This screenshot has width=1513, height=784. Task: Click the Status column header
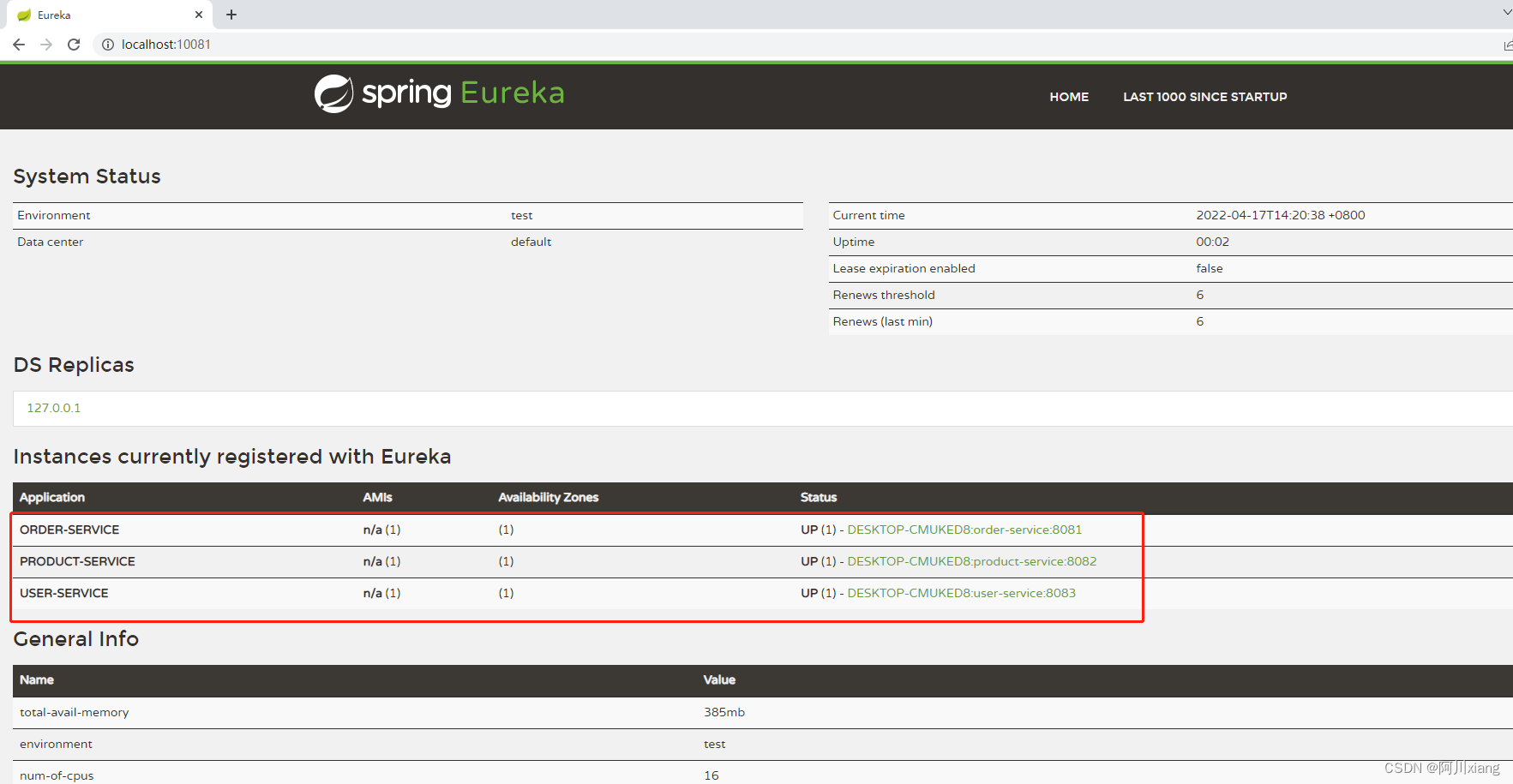[819, 497]
